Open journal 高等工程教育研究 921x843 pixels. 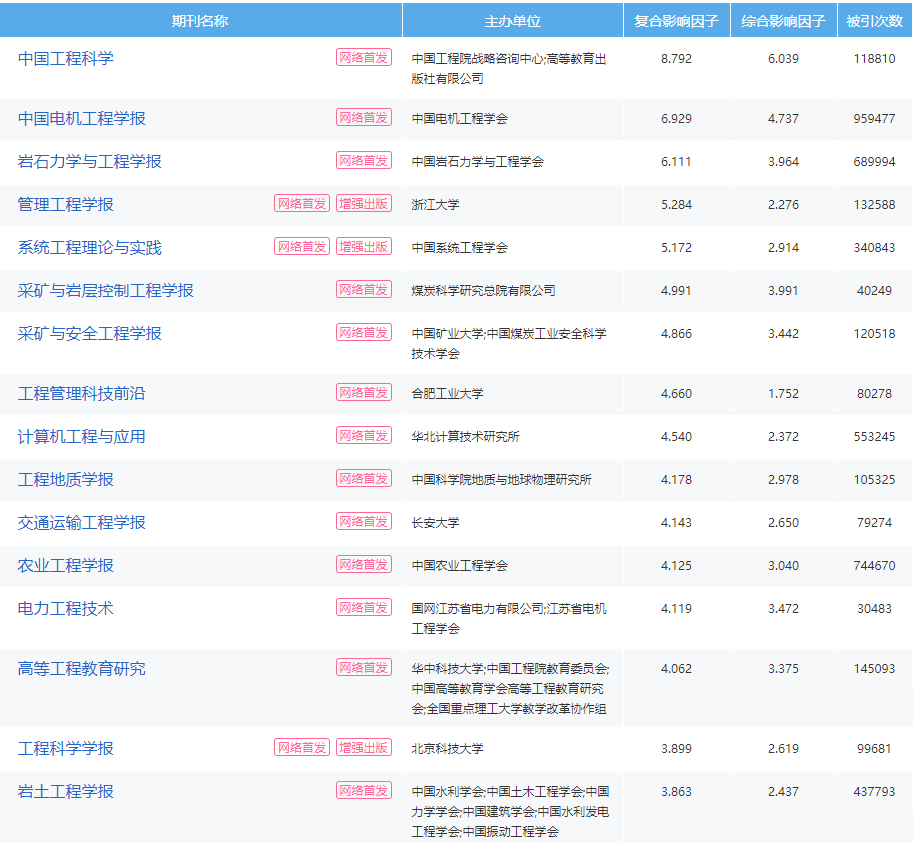(x=82, y=669)
